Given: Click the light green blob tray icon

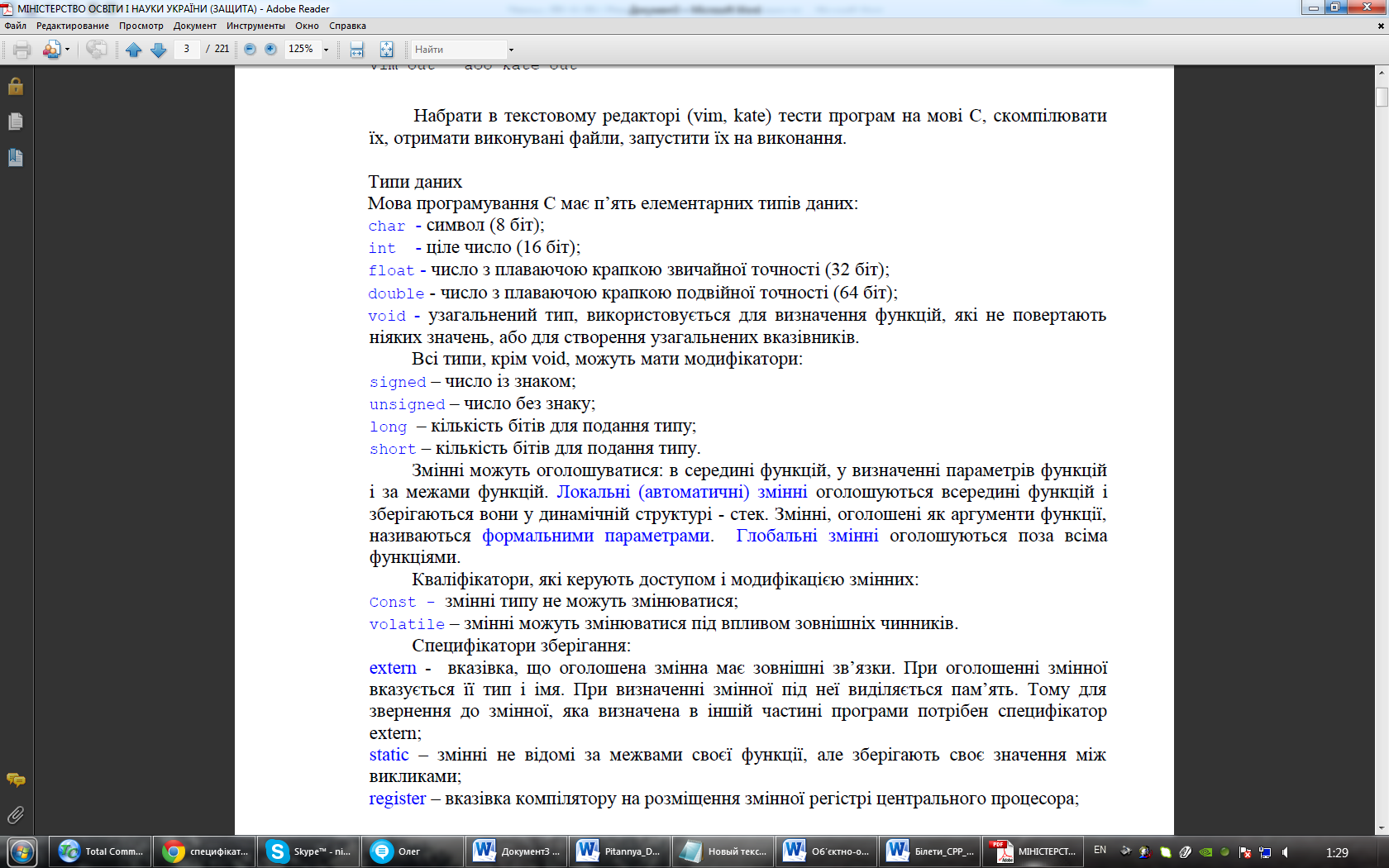Looking at the screenshot, I should coord(1165,851).
